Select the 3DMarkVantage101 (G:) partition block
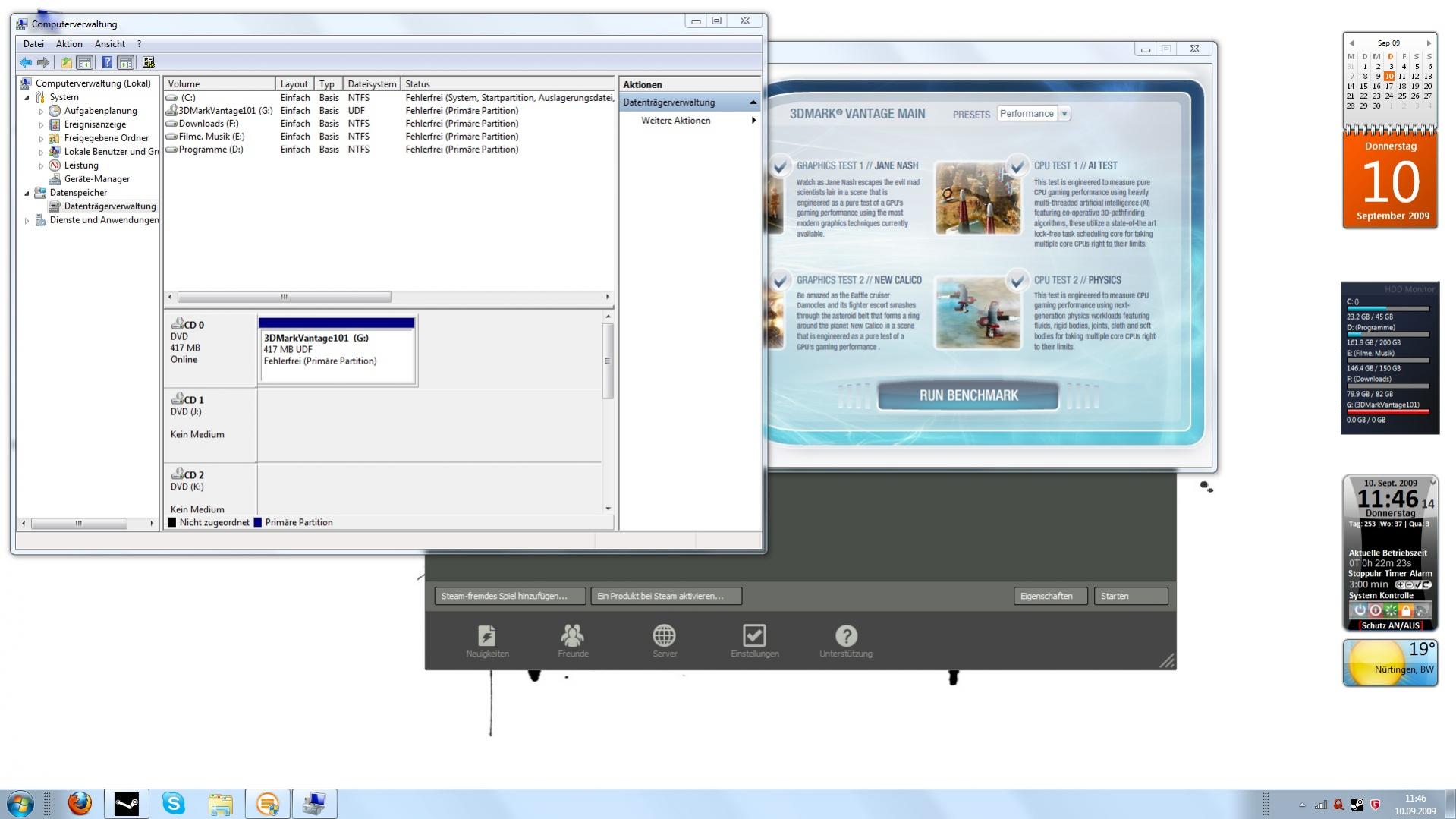Screen dimensions: 1456x819 [x=337, y=351]
